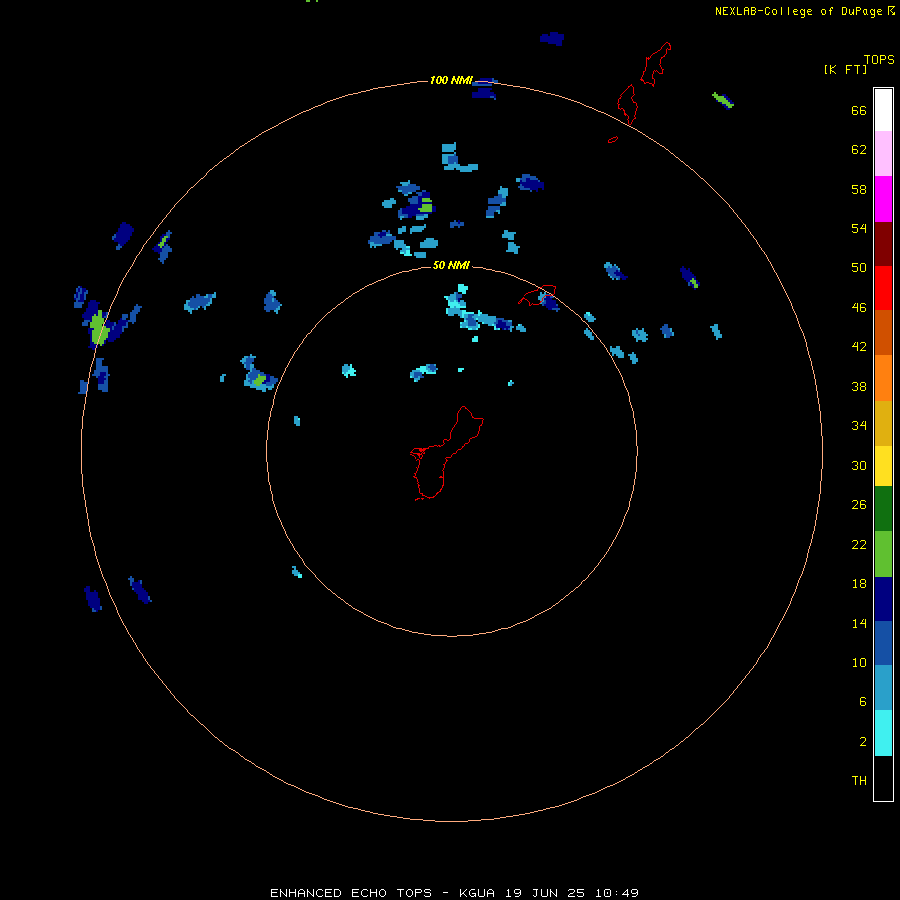Click the large green echo on west 100 NMI ring
The height and width of the screenshot is (900, 900).
click(x=99, y=327)
